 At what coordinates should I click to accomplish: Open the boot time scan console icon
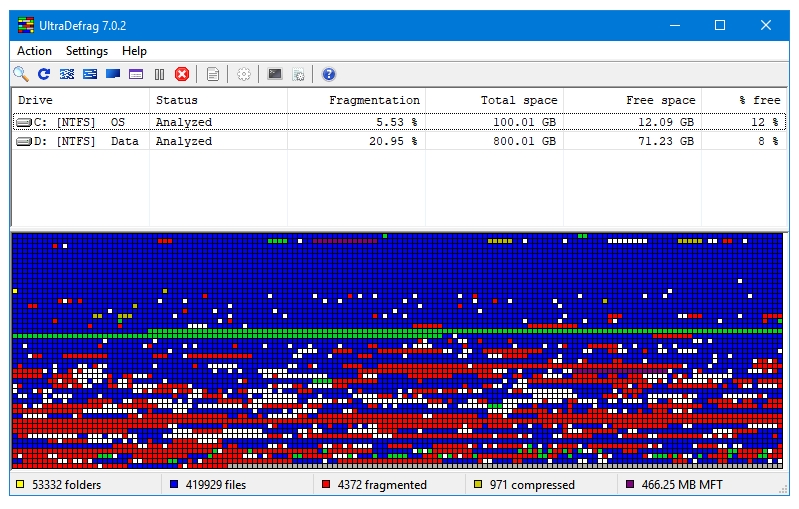click(x=275, y=74)
